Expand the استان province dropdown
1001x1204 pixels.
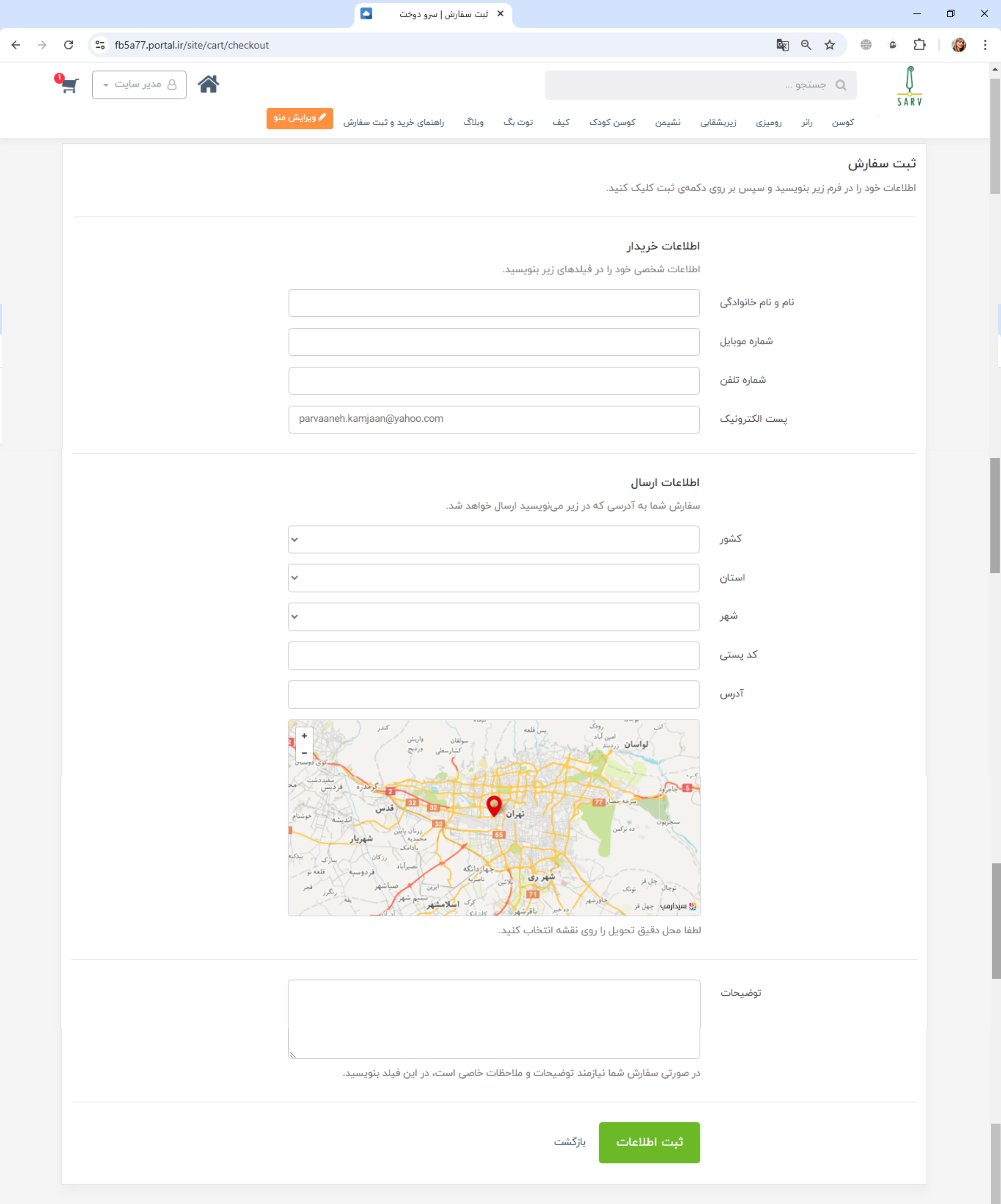pos(493,577)
